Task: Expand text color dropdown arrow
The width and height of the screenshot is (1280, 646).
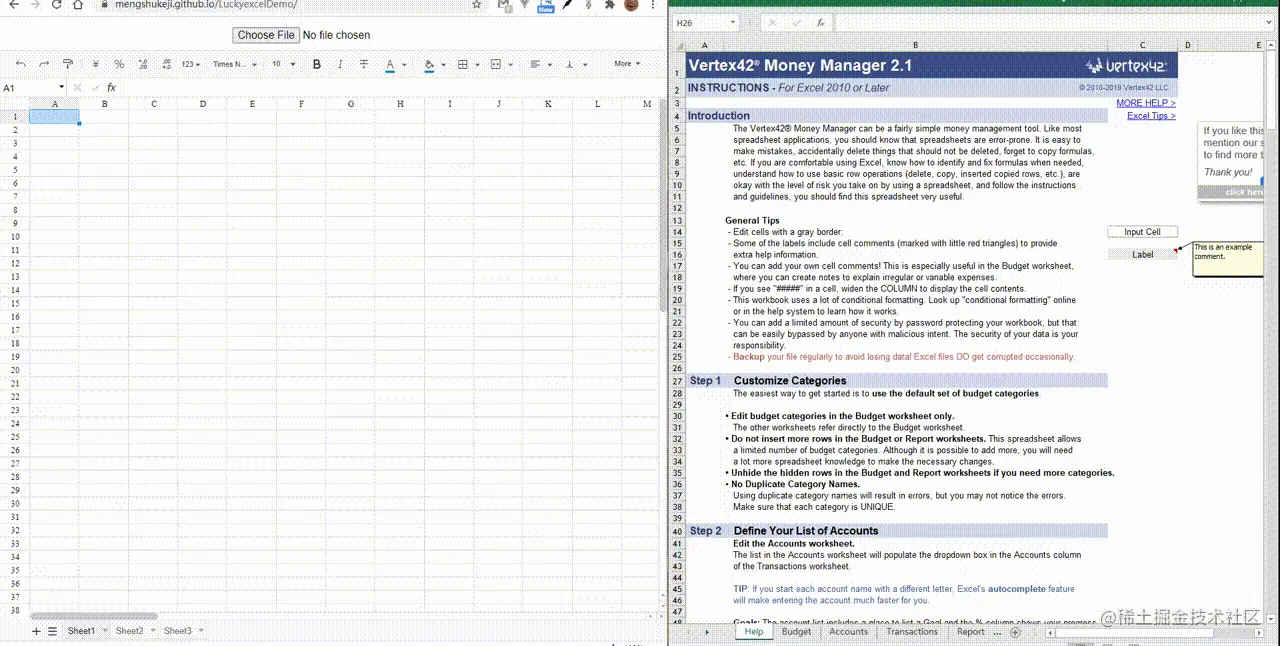Action: coord(404,65)
